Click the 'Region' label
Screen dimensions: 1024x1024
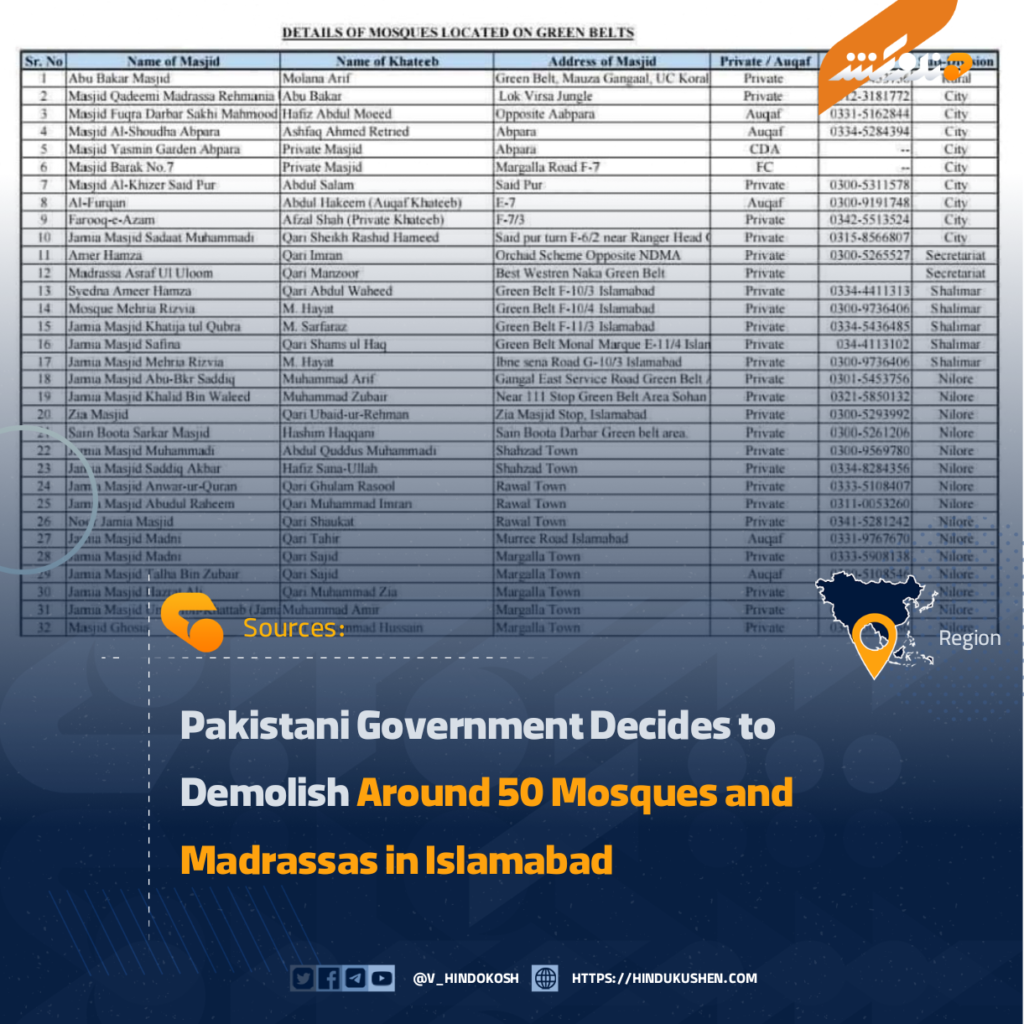[969, 638]
